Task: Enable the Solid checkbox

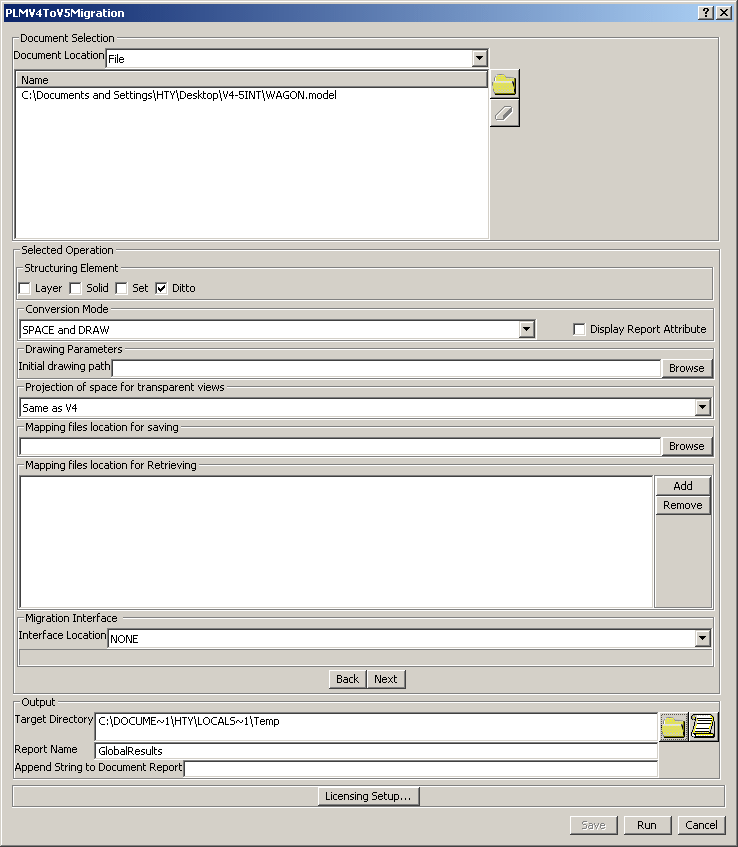Action: [76, 288]
